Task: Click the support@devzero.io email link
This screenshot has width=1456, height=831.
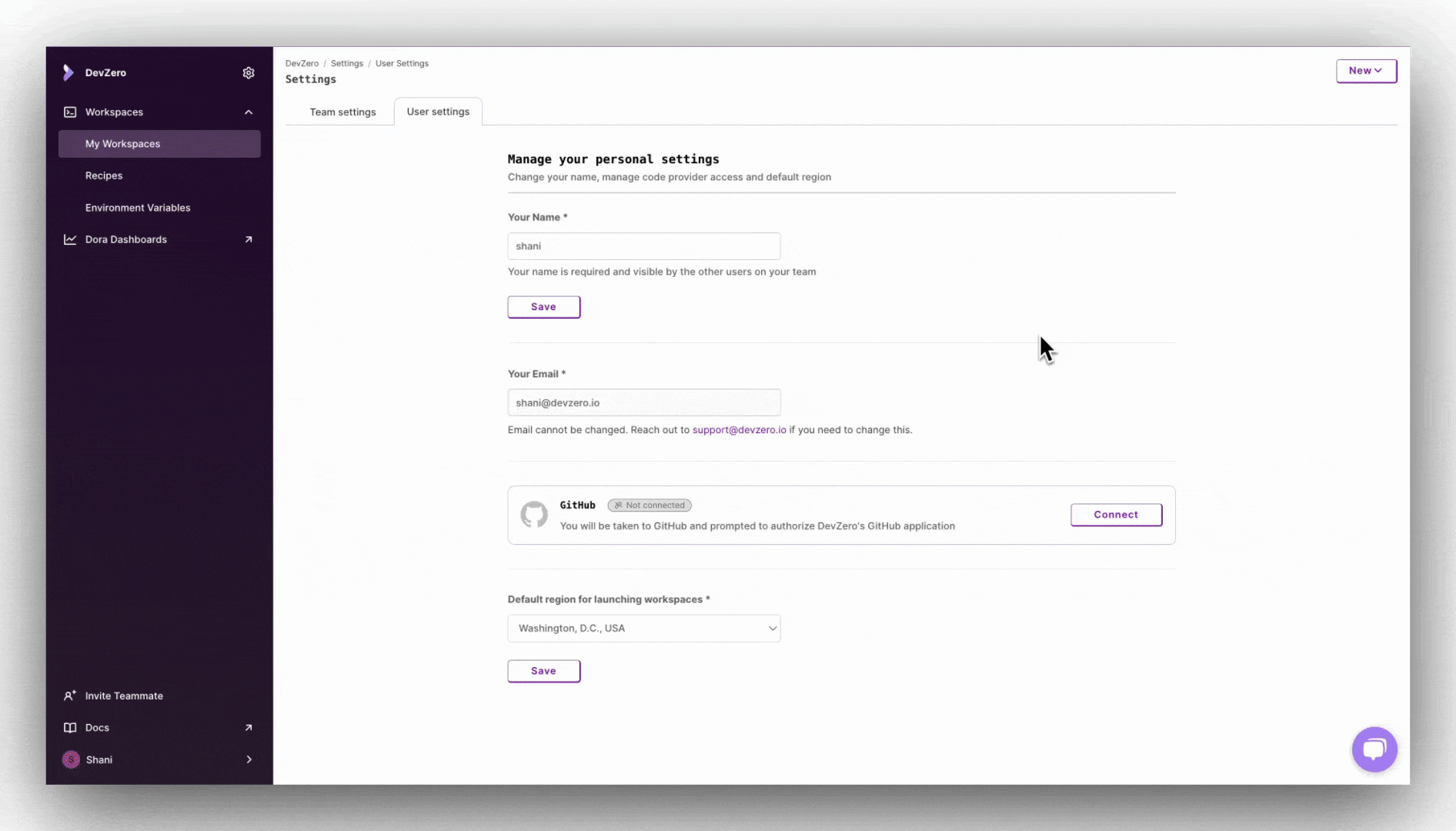Action: click(738, 430)
